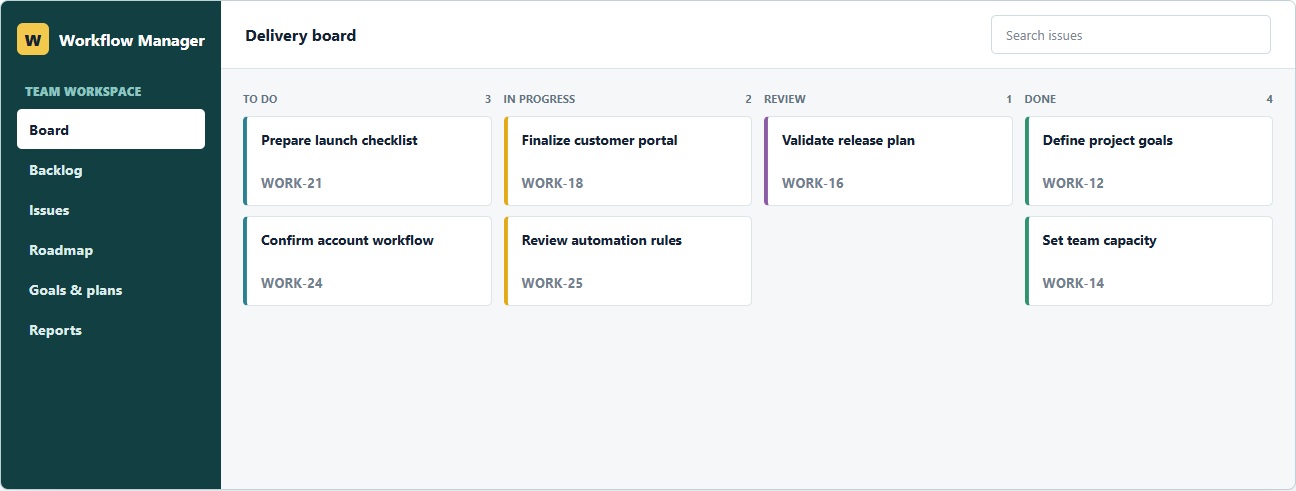Screen dimensions: 1296x491
Task: Click the DONE column header
Action: 1040,99
